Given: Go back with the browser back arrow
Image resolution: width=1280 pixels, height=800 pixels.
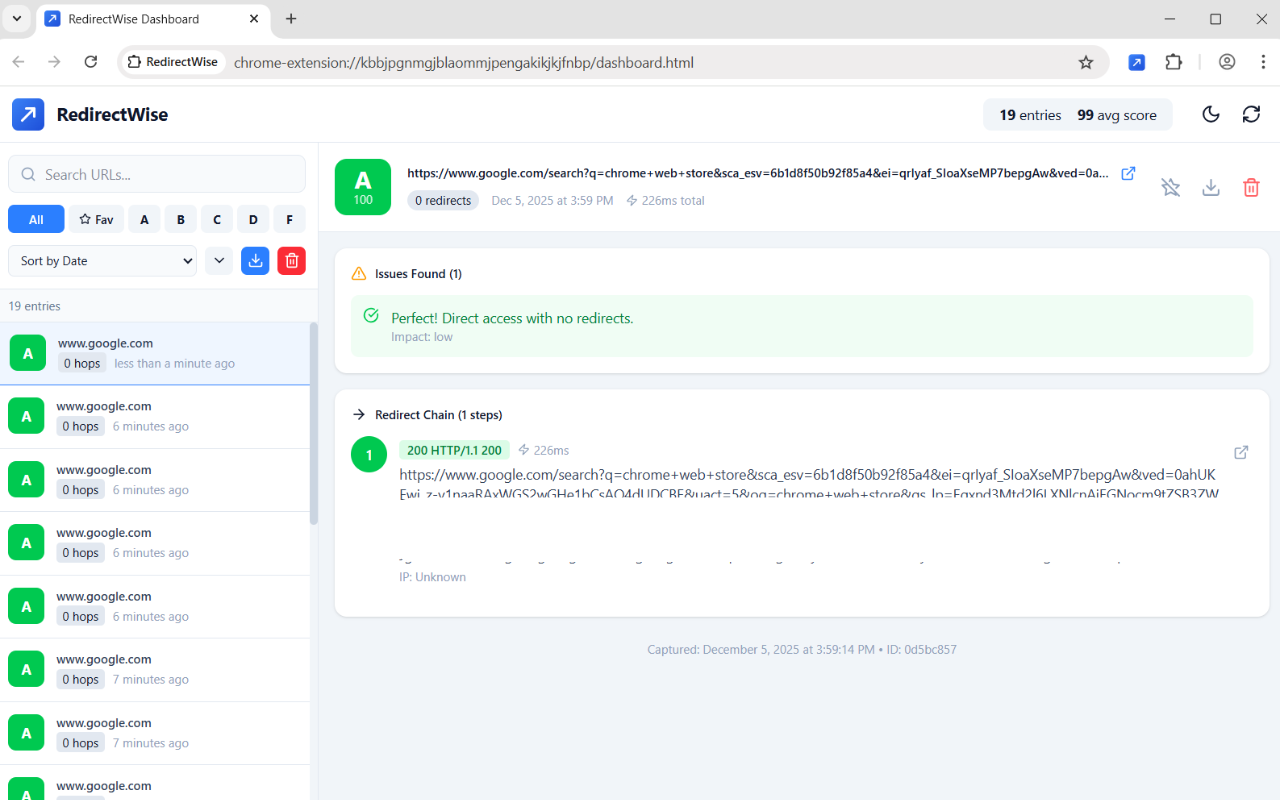Looking at the screenshot, I should [18, 62].
